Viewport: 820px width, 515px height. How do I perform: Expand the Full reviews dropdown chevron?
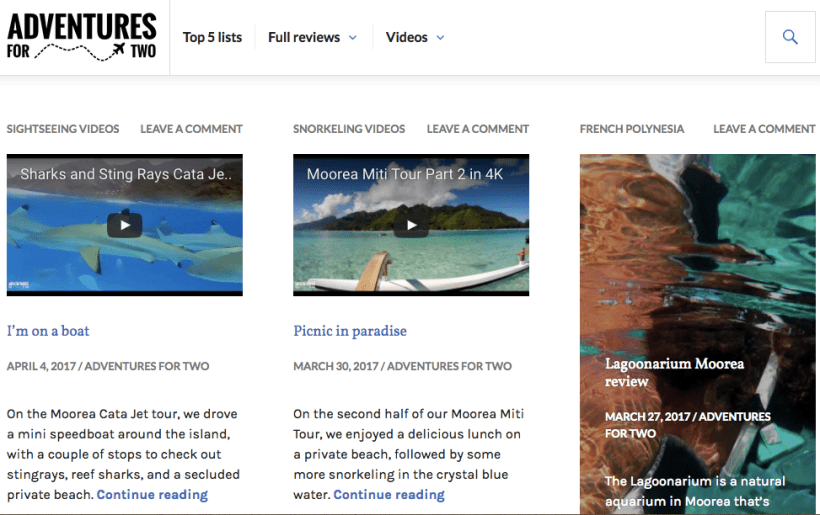(x=352, y=38)
